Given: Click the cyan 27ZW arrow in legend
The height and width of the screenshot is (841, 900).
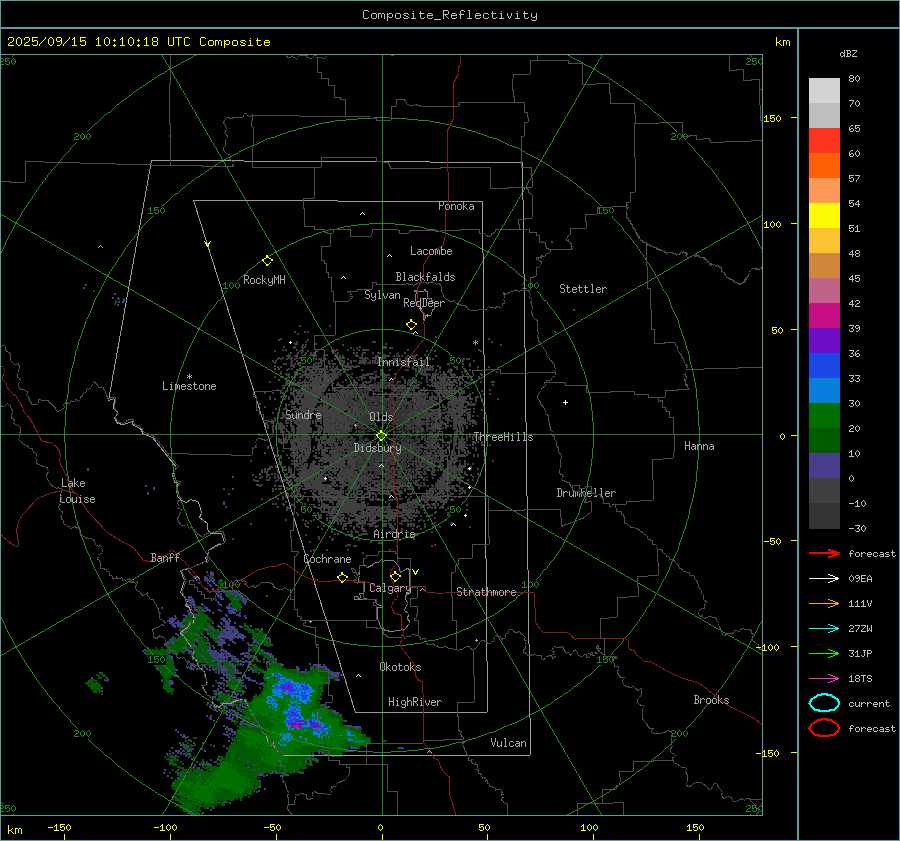Looking at the screenshot, I should pyautogui.click(x=824, y=629).
